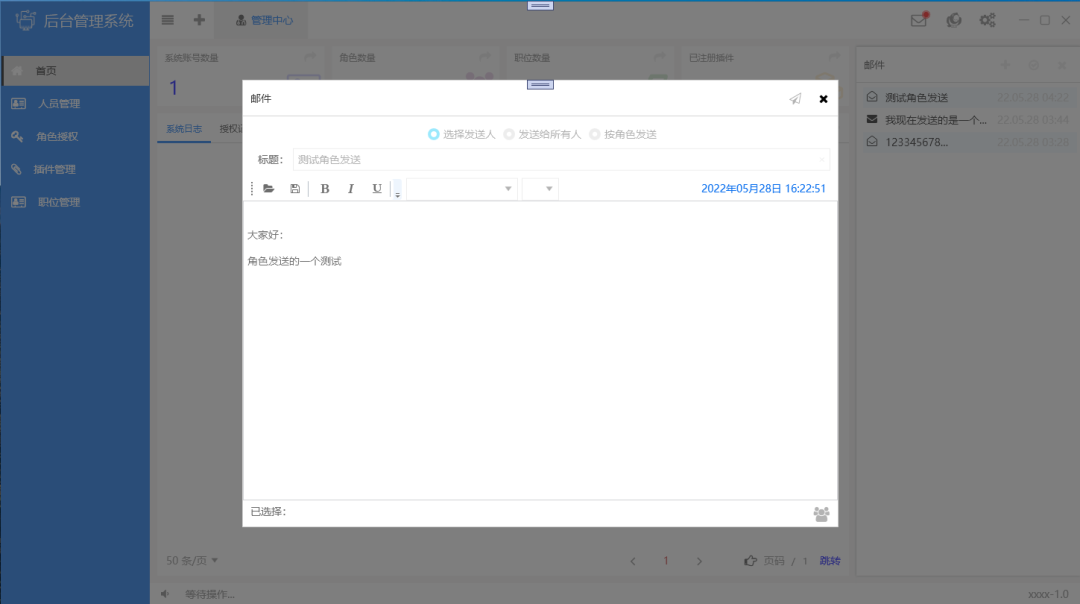Image resolution: width=1080 pixels, height=604 pixels.
Task: Click the theme skin icon in header
Action: 954,20
